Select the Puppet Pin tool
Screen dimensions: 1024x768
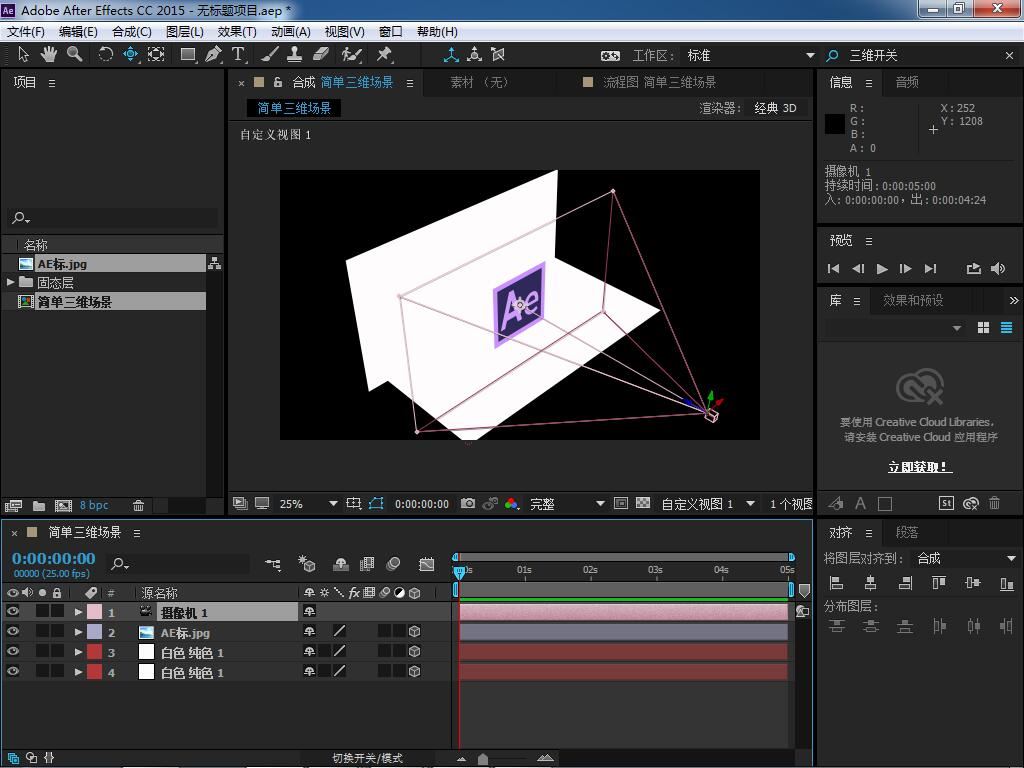384,54
